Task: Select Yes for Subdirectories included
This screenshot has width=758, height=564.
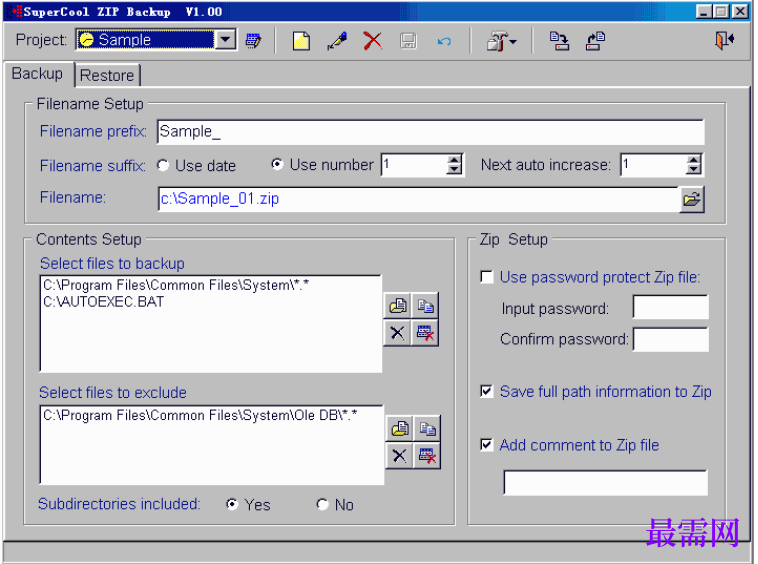Action: [x=233, y=505]
